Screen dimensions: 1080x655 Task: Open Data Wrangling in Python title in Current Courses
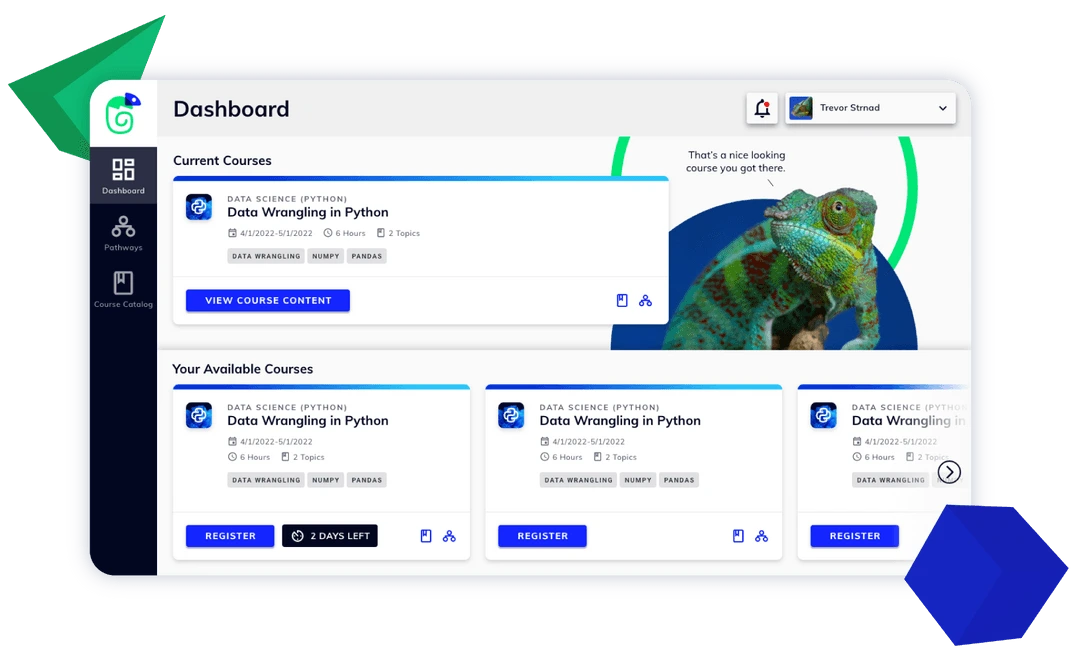pos(308,212)
